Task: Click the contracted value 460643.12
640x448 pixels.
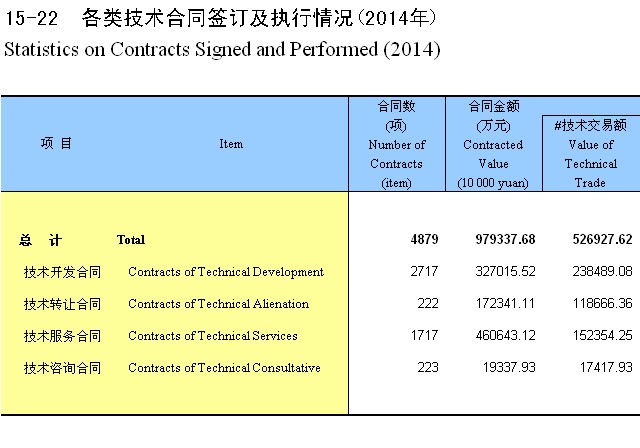Action: 505,336
